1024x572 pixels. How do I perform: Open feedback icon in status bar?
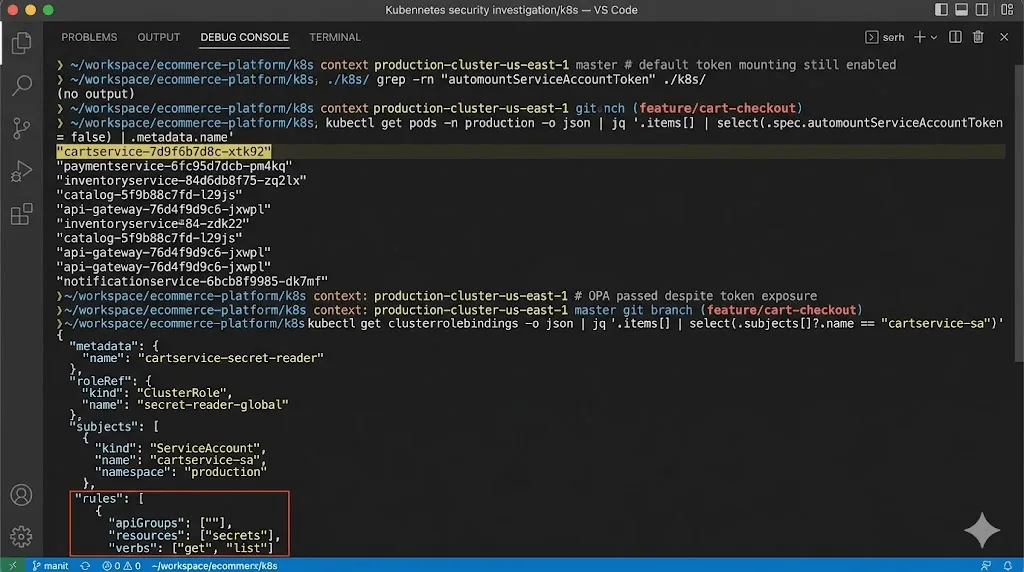coord(986,565)
